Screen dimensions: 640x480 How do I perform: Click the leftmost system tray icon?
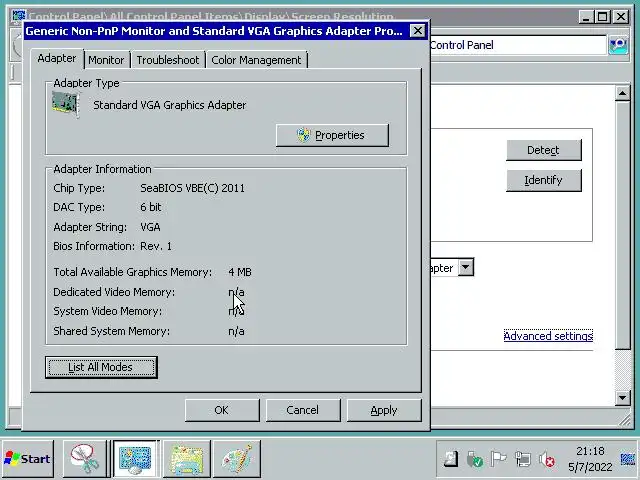coord(451,459)
